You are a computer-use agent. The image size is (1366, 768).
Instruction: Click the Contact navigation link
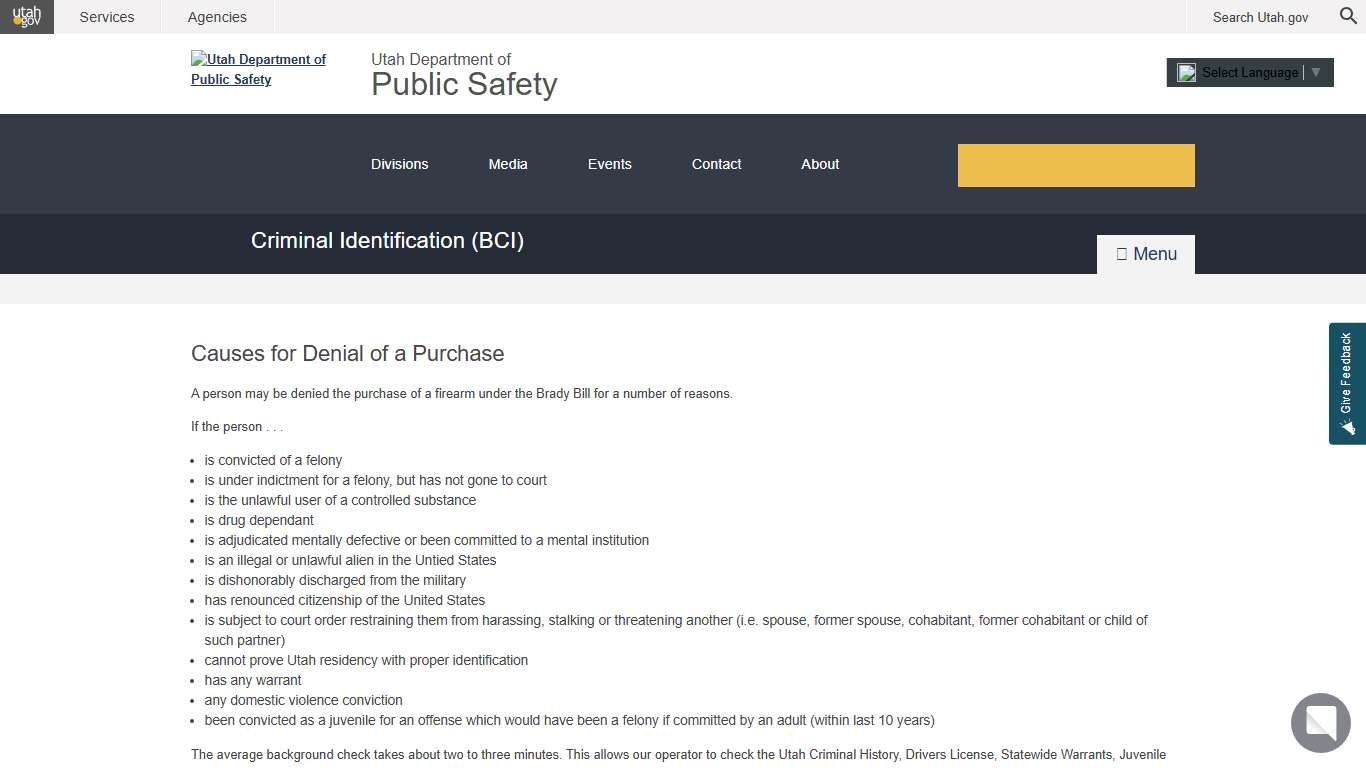pos(716,164)
